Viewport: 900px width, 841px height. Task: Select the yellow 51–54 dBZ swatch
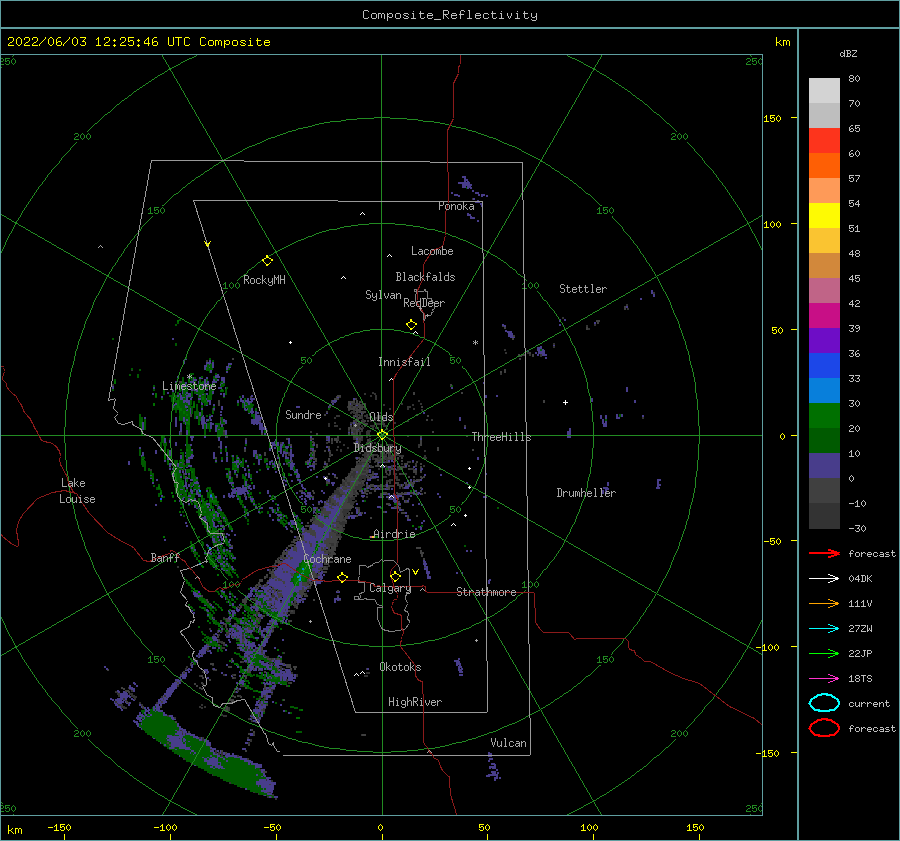point(824,216)
